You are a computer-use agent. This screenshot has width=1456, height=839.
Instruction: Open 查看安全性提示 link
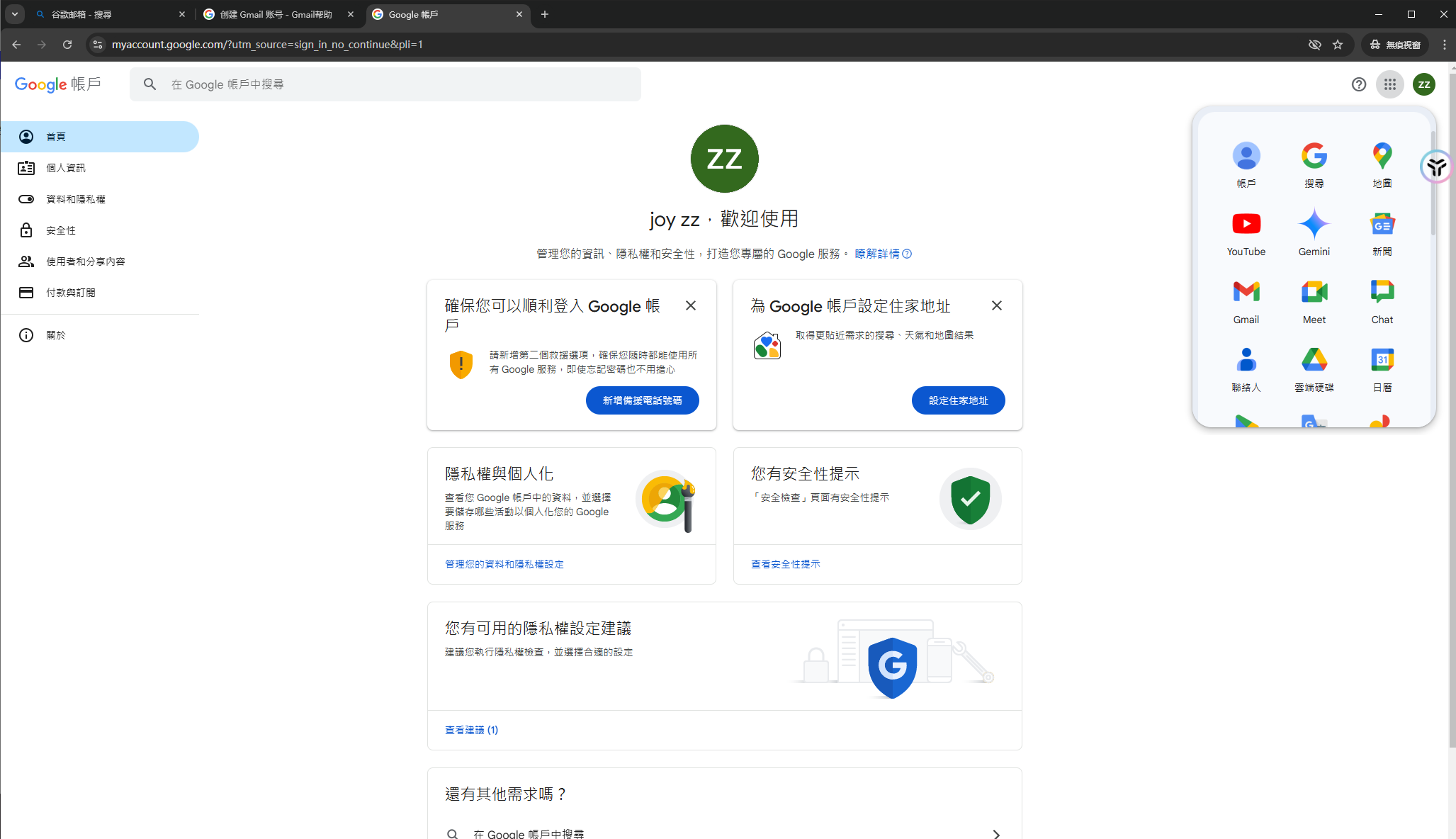click(x=786, y=564)
